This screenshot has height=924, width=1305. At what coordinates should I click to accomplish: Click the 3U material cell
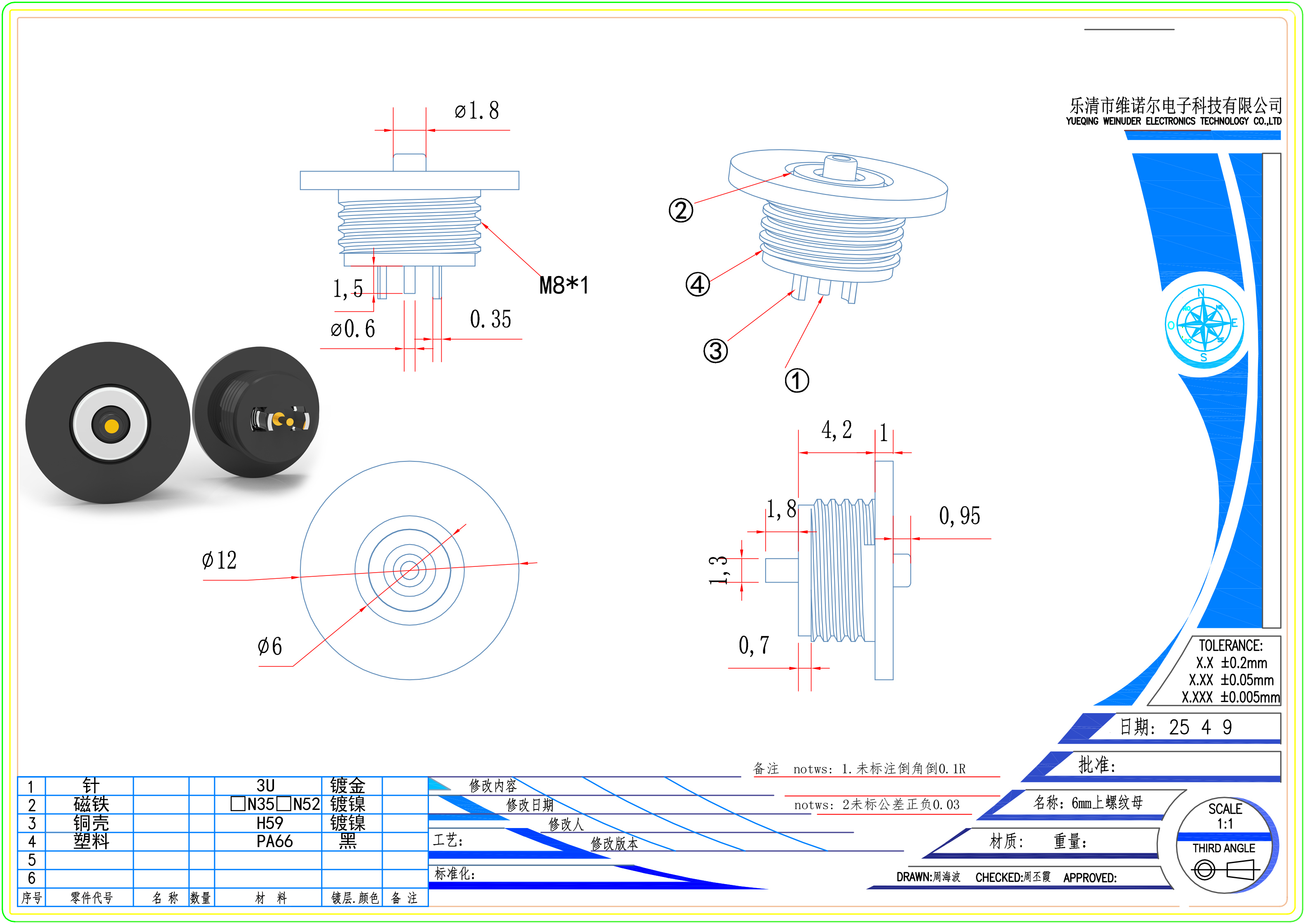pyautogui.click(x=268, y=786)
